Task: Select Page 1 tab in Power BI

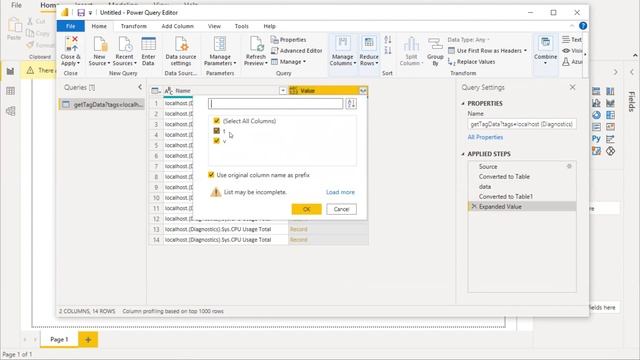Action: coord(59,339)
